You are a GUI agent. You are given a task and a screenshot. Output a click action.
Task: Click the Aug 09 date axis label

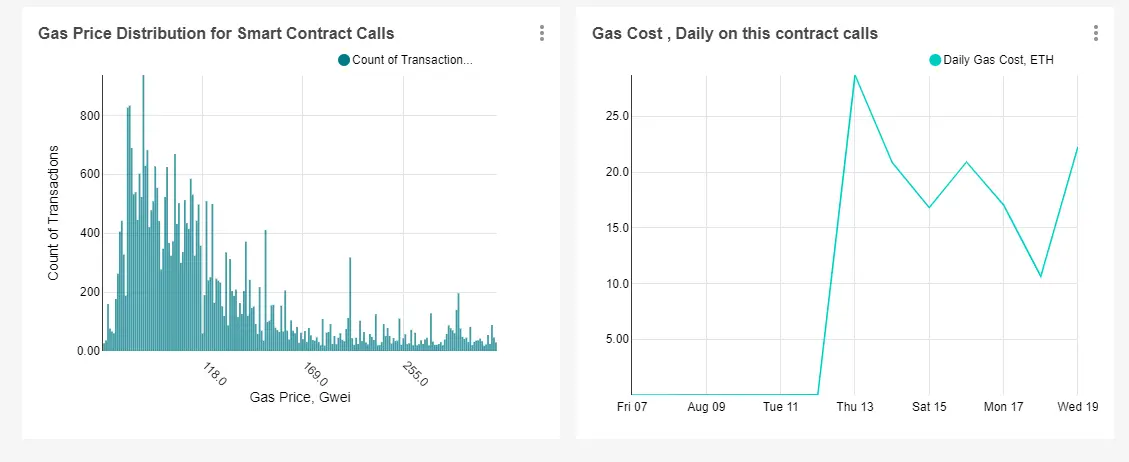click(x=706, y=407)
